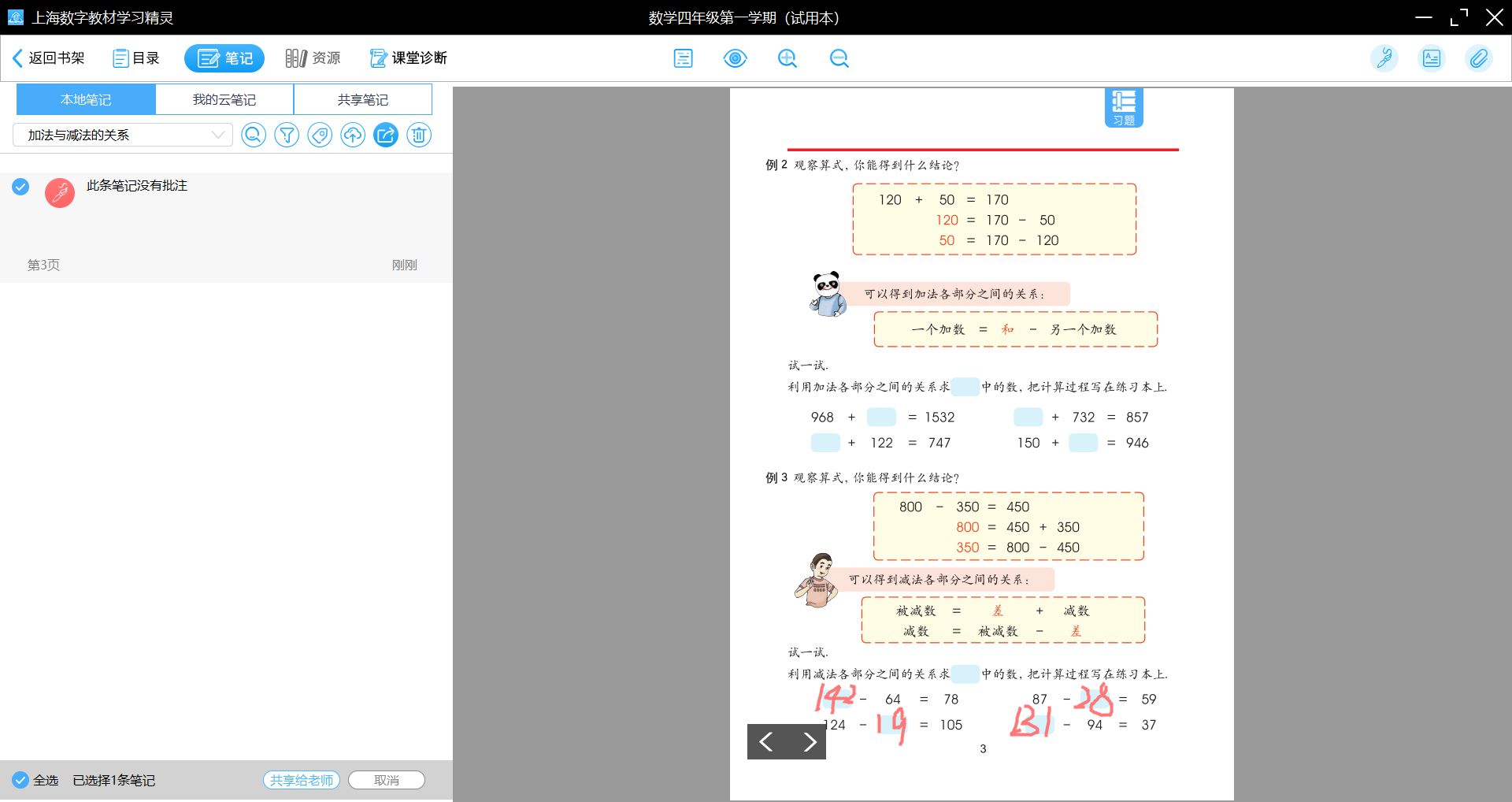Image resolution: width=1512 pixels, height=802 pixels.
Task: Delete selected note with trash icon
Action: pyautogui.click(x=419, y=136)
